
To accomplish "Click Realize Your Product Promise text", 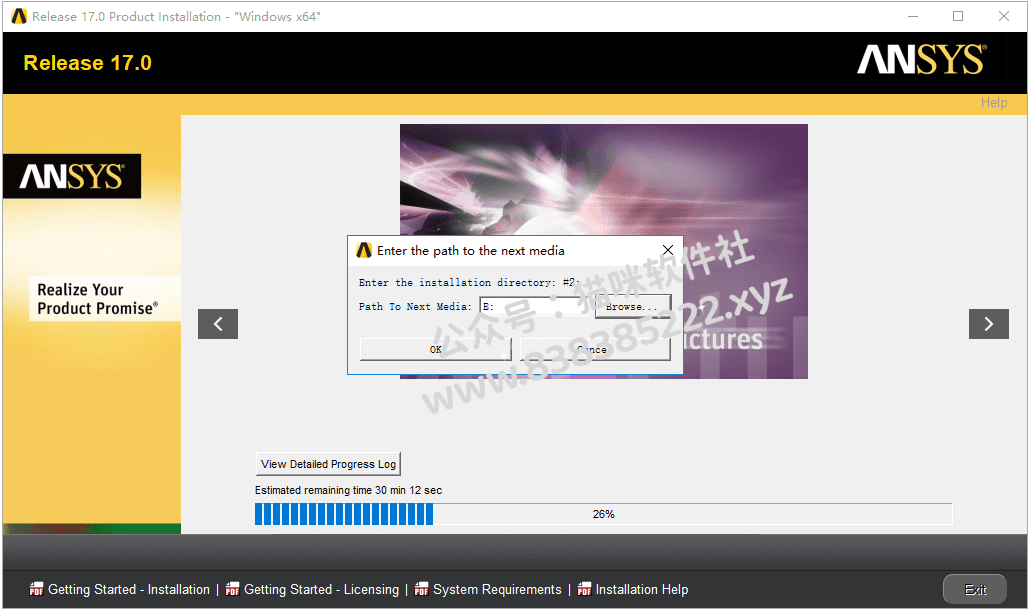I will [x=97, y=299].
